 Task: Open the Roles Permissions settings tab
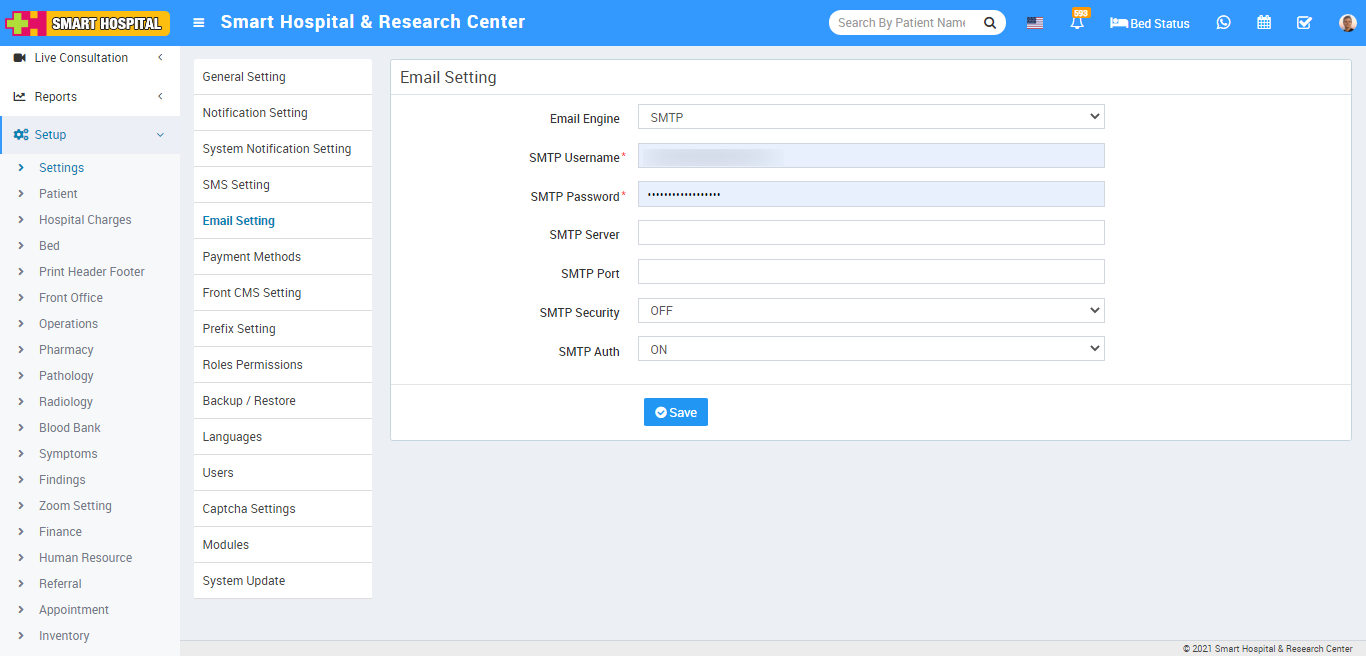252,365
